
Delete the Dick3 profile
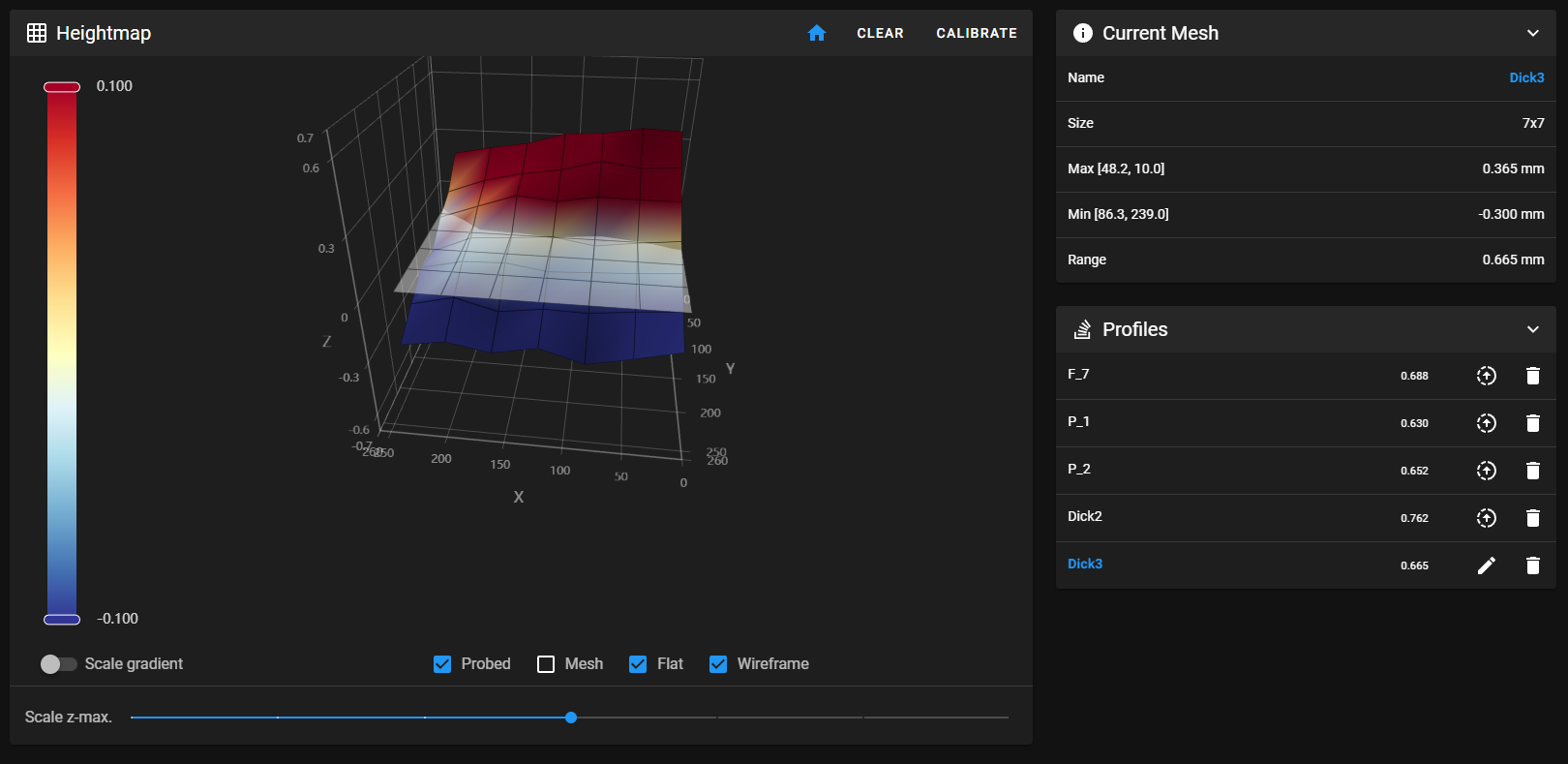[x=1533, y=565]
